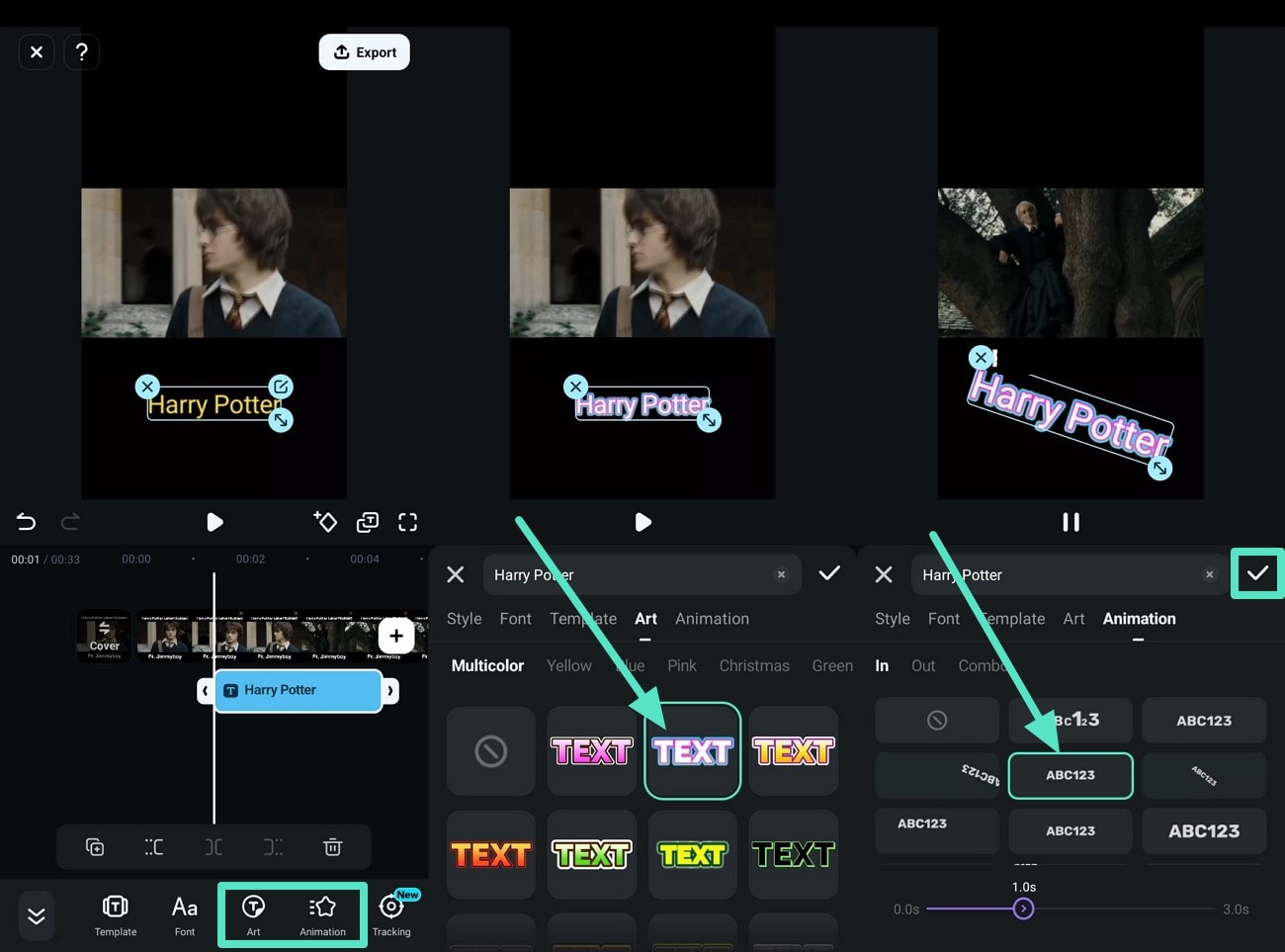The width and height of the screenshot is (1285, 952).
Task: Pick the orange-red TEXT art style
Action: 491,855
